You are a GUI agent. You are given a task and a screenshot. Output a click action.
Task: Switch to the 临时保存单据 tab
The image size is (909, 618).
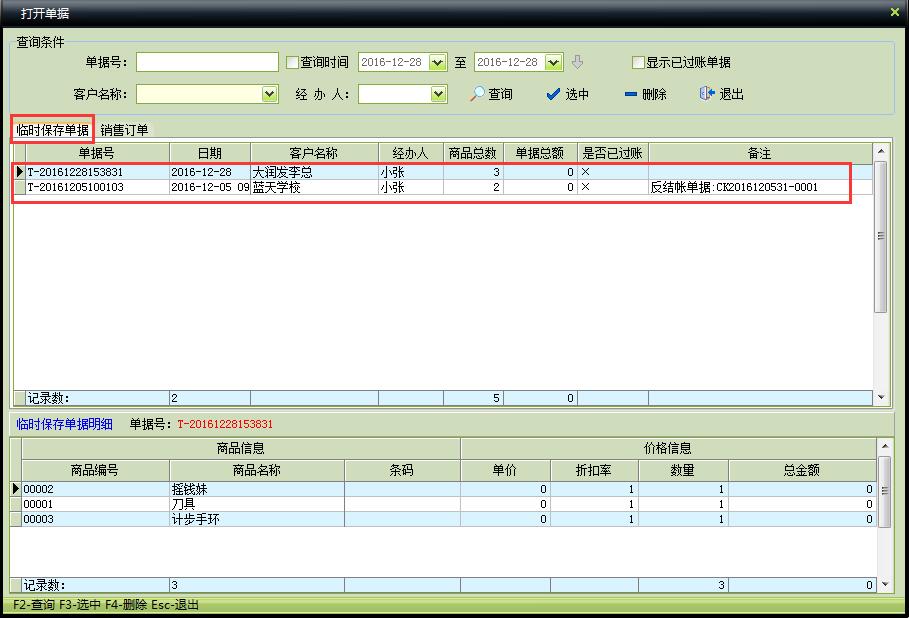coord(52,130)
